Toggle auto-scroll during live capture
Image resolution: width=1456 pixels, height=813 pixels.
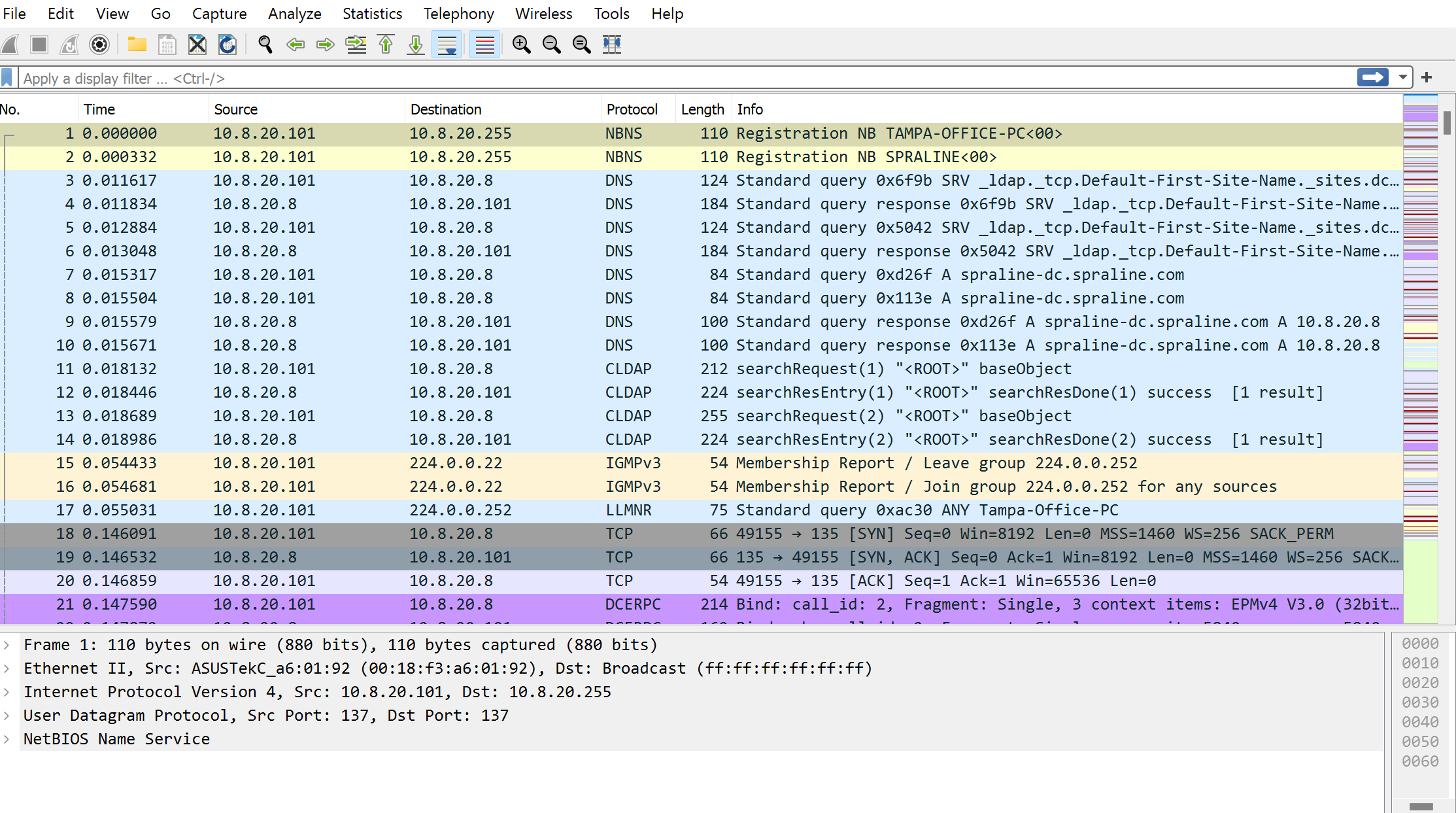pos(447,44)
